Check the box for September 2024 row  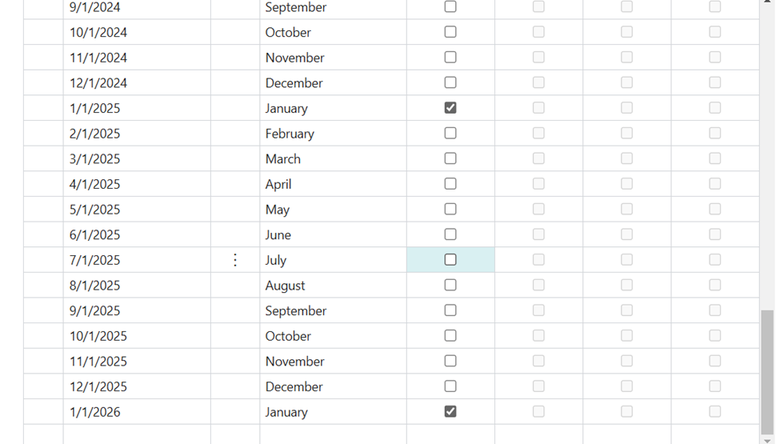450,6
